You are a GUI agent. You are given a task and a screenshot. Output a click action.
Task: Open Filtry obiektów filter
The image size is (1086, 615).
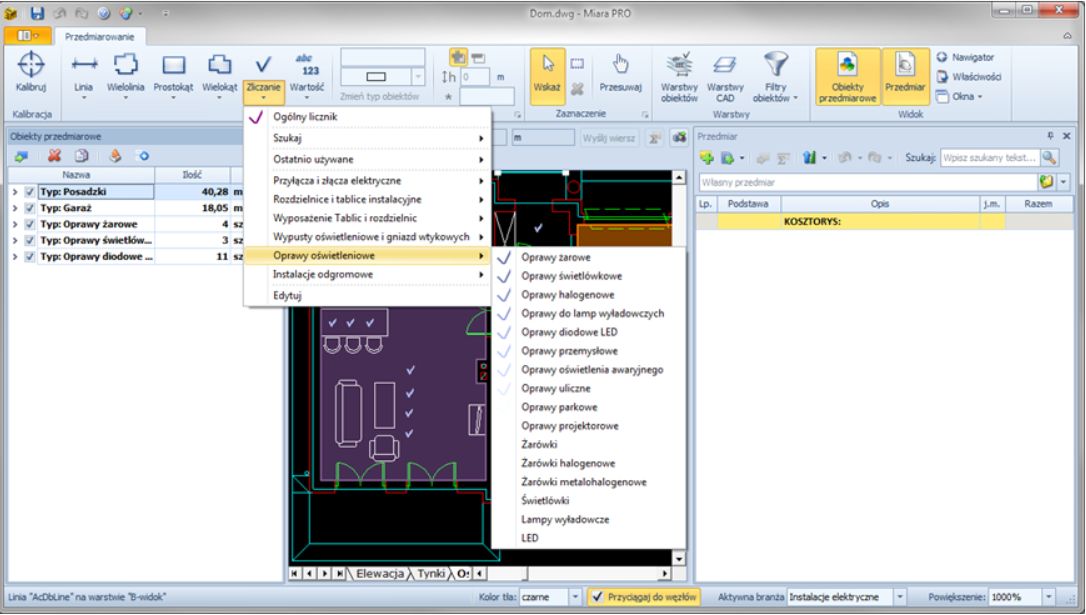[775, 76]
